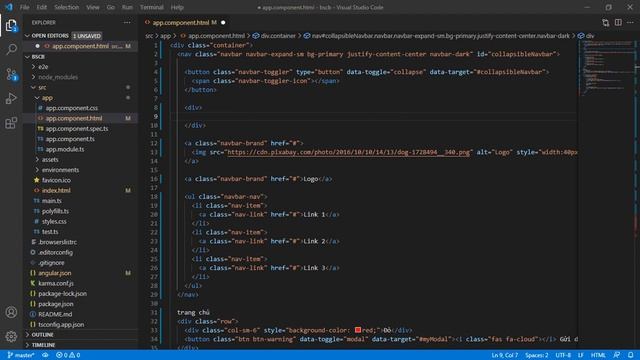Open the View menu
The height and width of the screenshot is (360, 640).
(93, 7)
